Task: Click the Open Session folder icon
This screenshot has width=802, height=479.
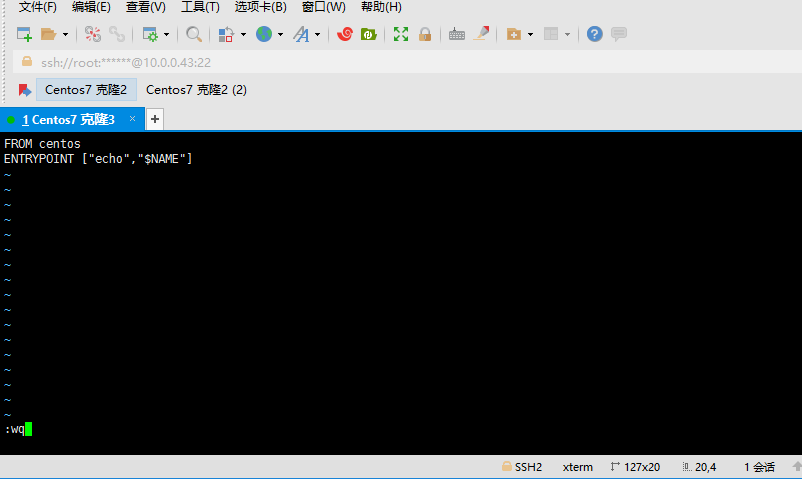Action: pos(48,34)
